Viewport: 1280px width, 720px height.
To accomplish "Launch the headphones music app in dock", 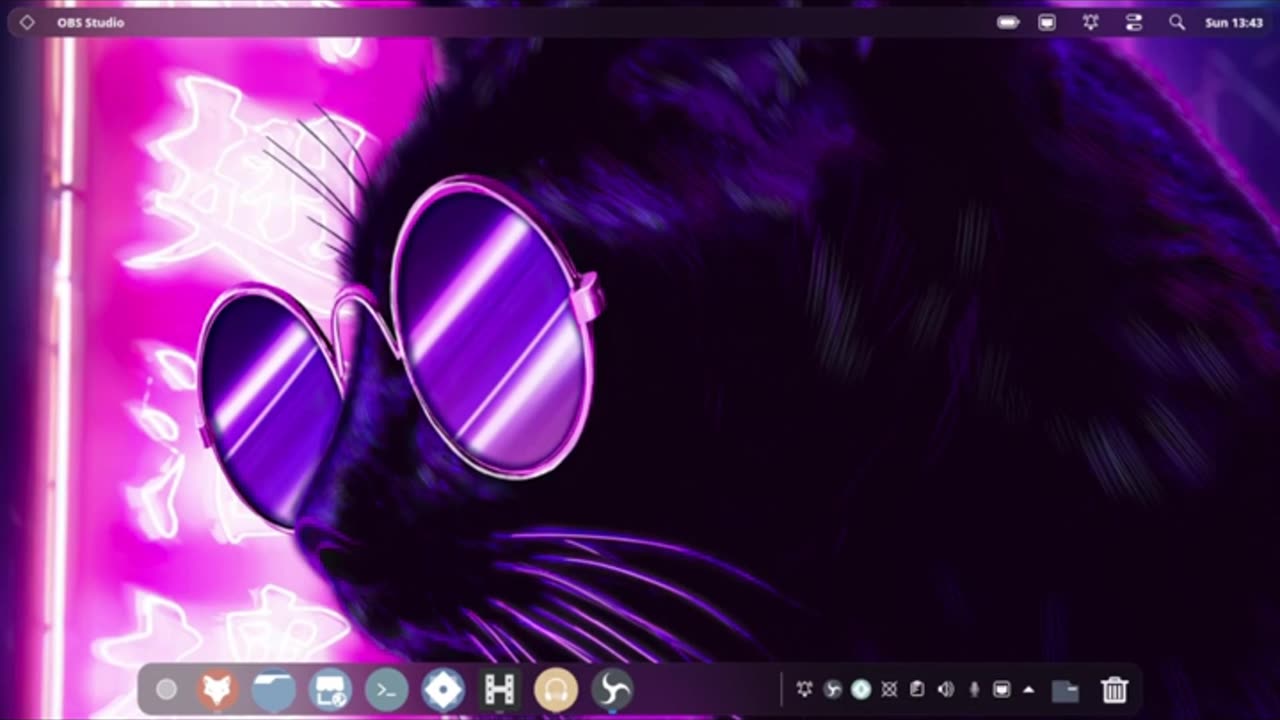I will tap(556, 689).
